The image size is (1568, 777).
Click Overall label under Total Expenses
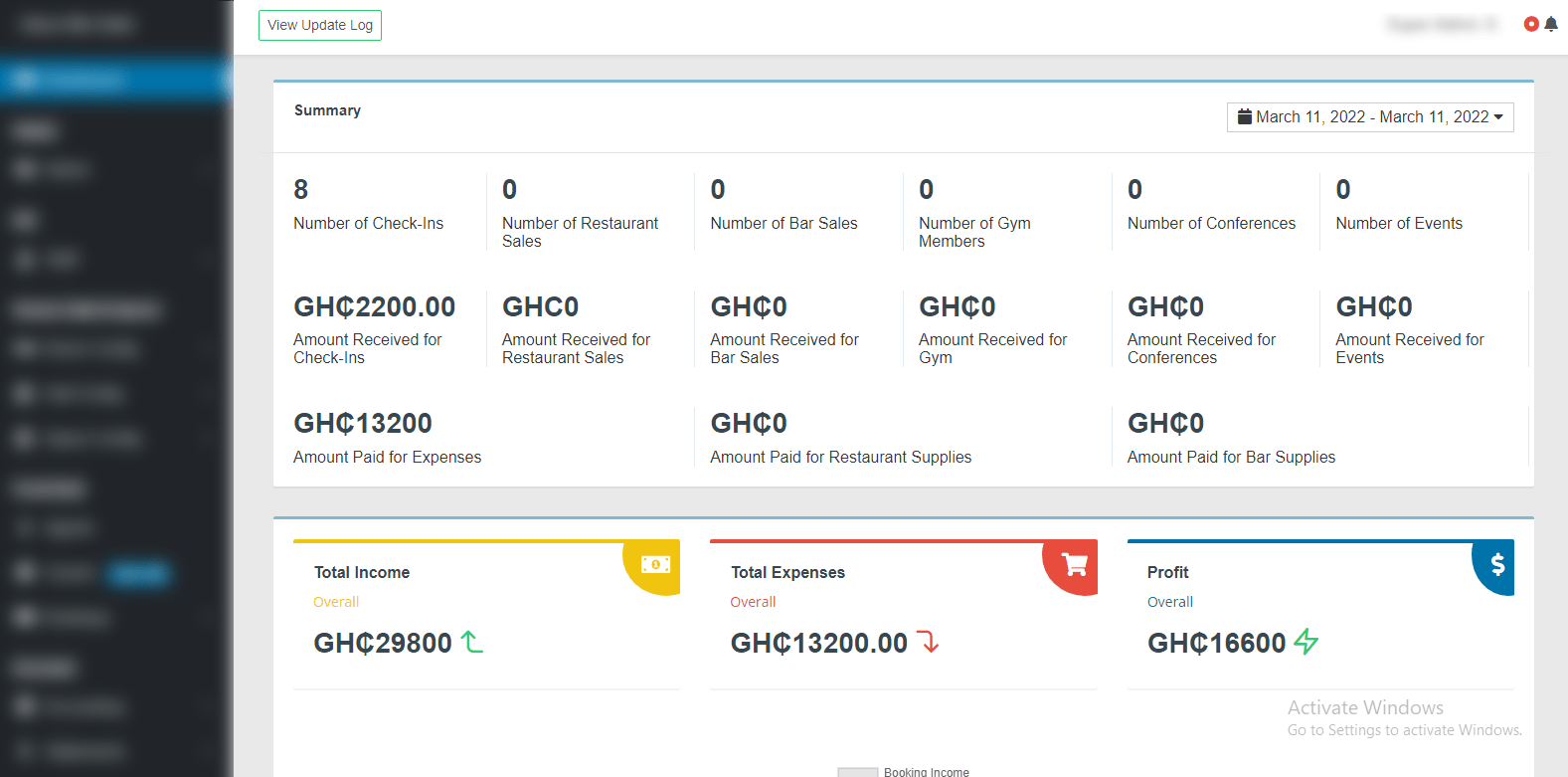[753, 602]
